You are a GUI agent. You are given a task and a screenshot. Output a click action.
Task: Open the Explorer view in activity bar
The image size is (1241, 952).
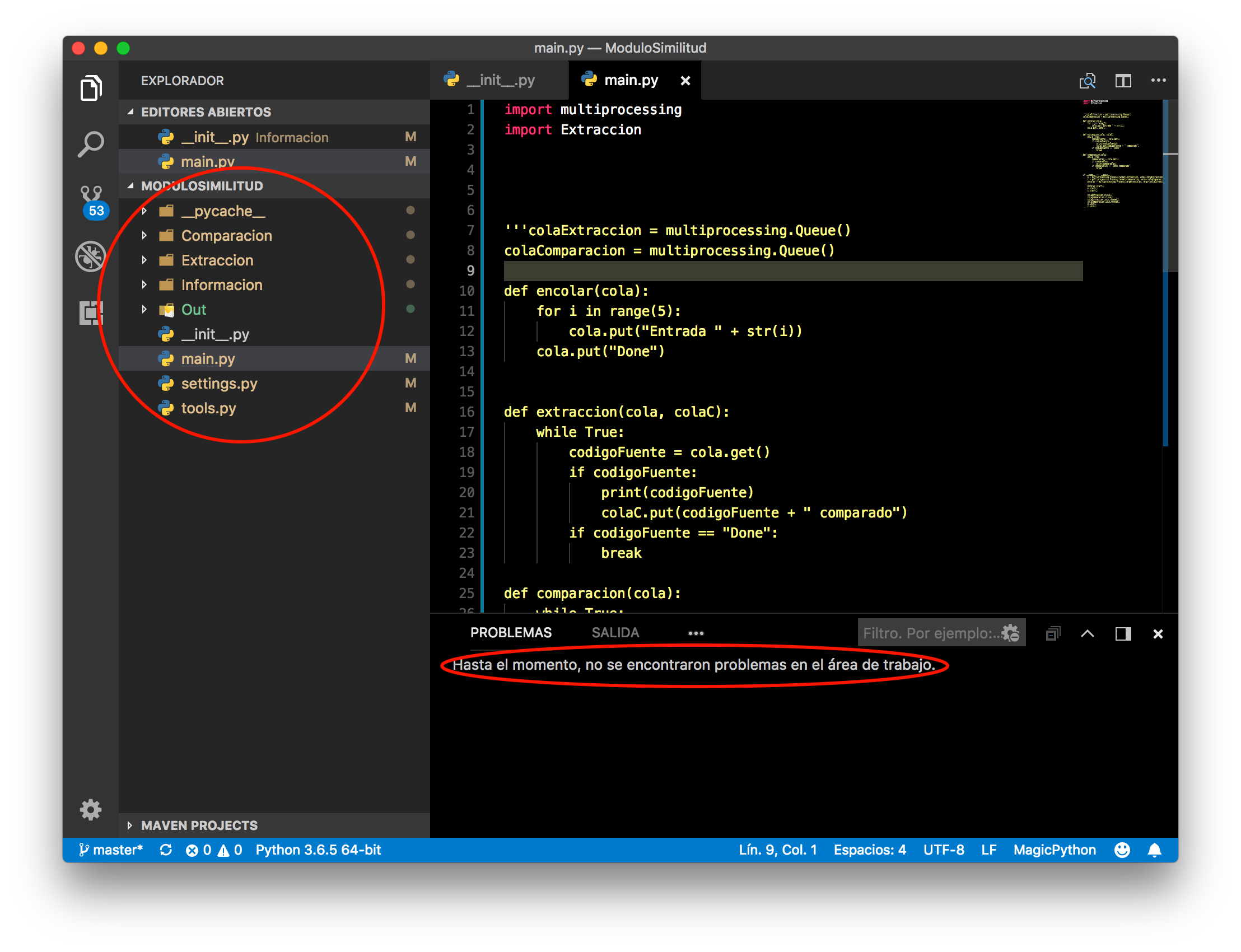coord(91,88)
